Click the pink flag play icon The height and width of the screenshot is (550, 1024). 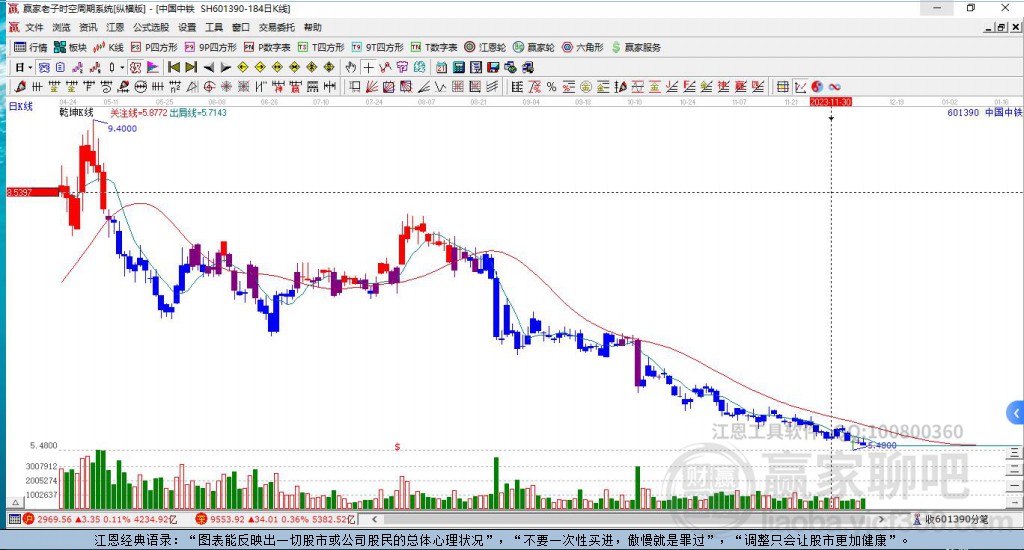[153, 67]
